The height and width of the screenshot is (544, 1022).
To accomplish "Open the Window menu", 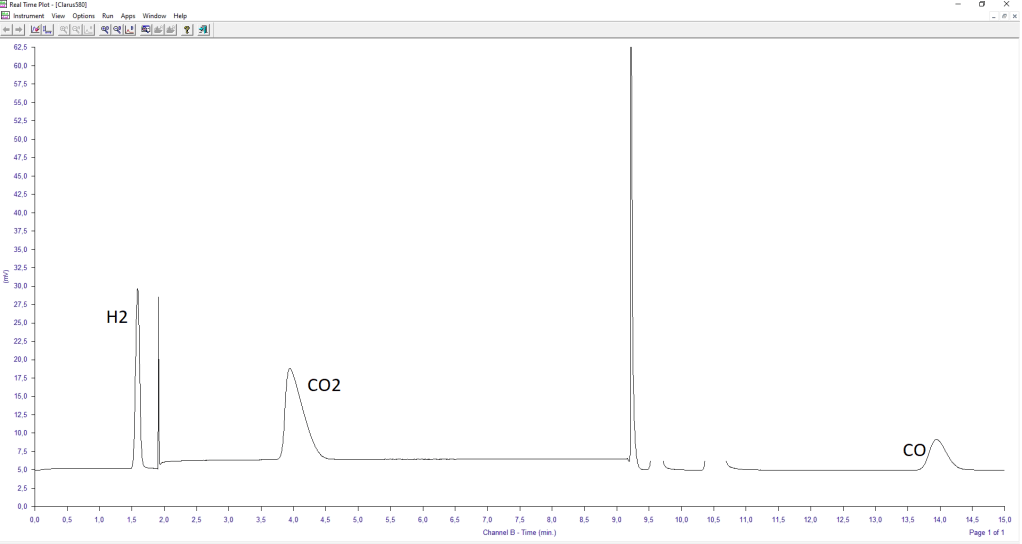I will coord(154,16).
